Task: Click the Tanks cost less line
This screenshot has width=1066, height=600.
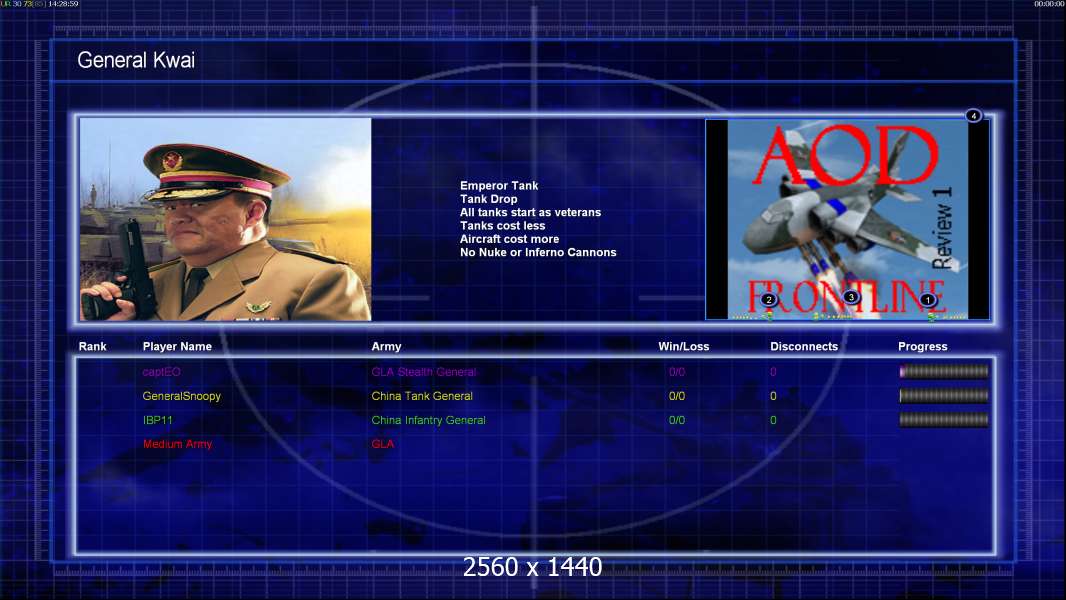Action: 502,226
